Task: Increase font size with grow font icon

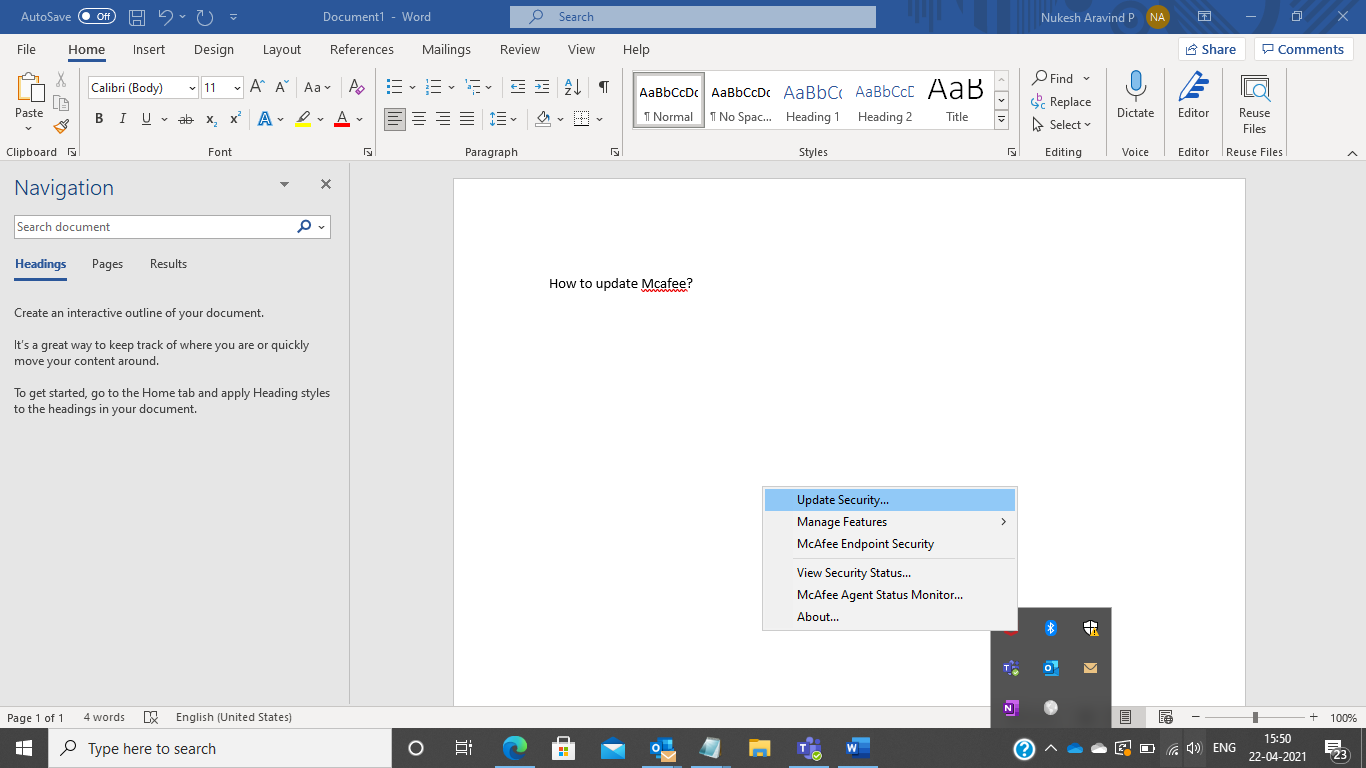Action: 257,87
